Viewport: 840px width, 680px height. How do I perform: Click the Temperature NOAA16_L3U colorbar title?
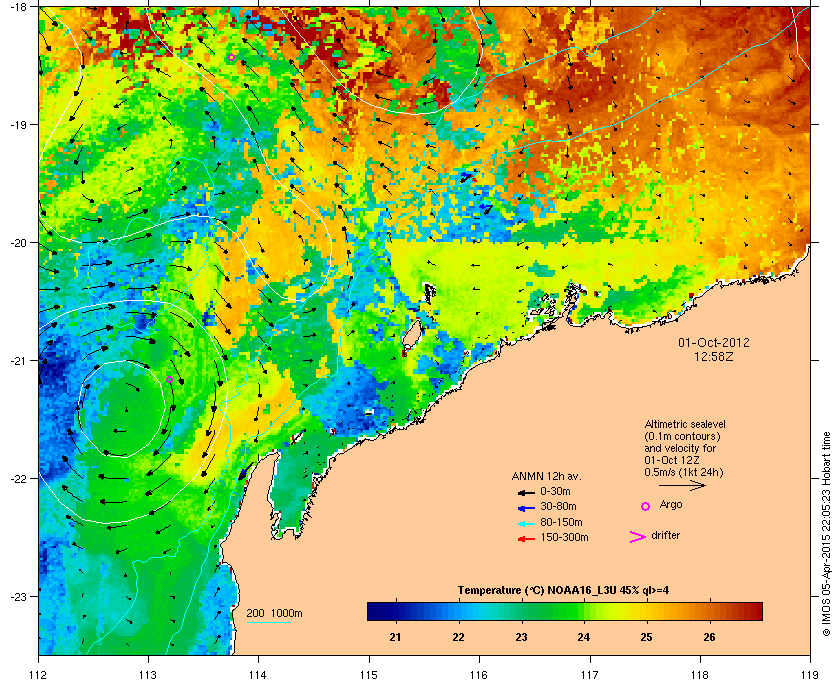pos(563,591)
